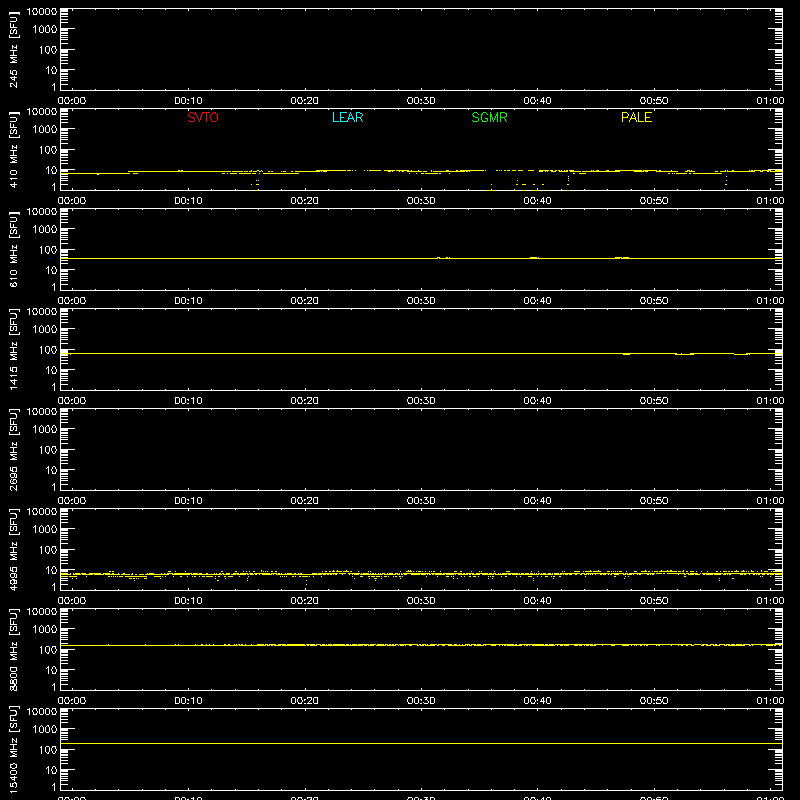Image resolution: width=800 pixels, height=800 pixels.
Task: Select the 410 MHz [SFU] axis title
Action: tap(13, 149)
